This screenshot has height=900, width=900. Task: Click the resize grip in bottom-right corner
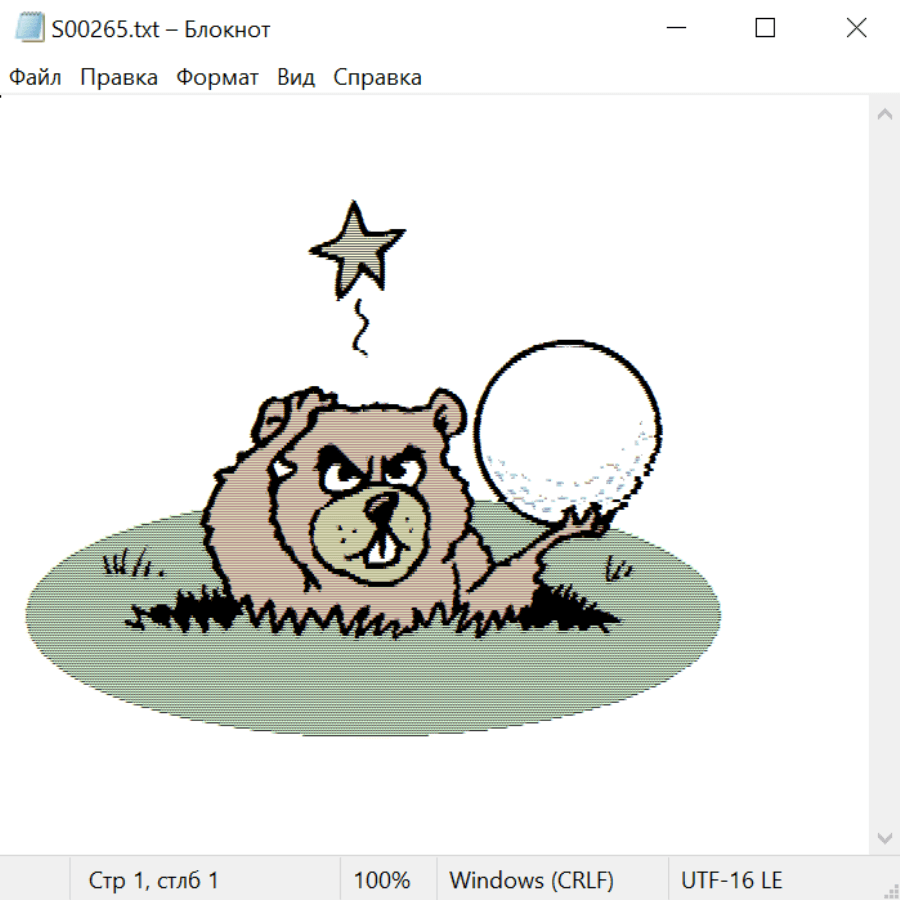pos(890,890)
